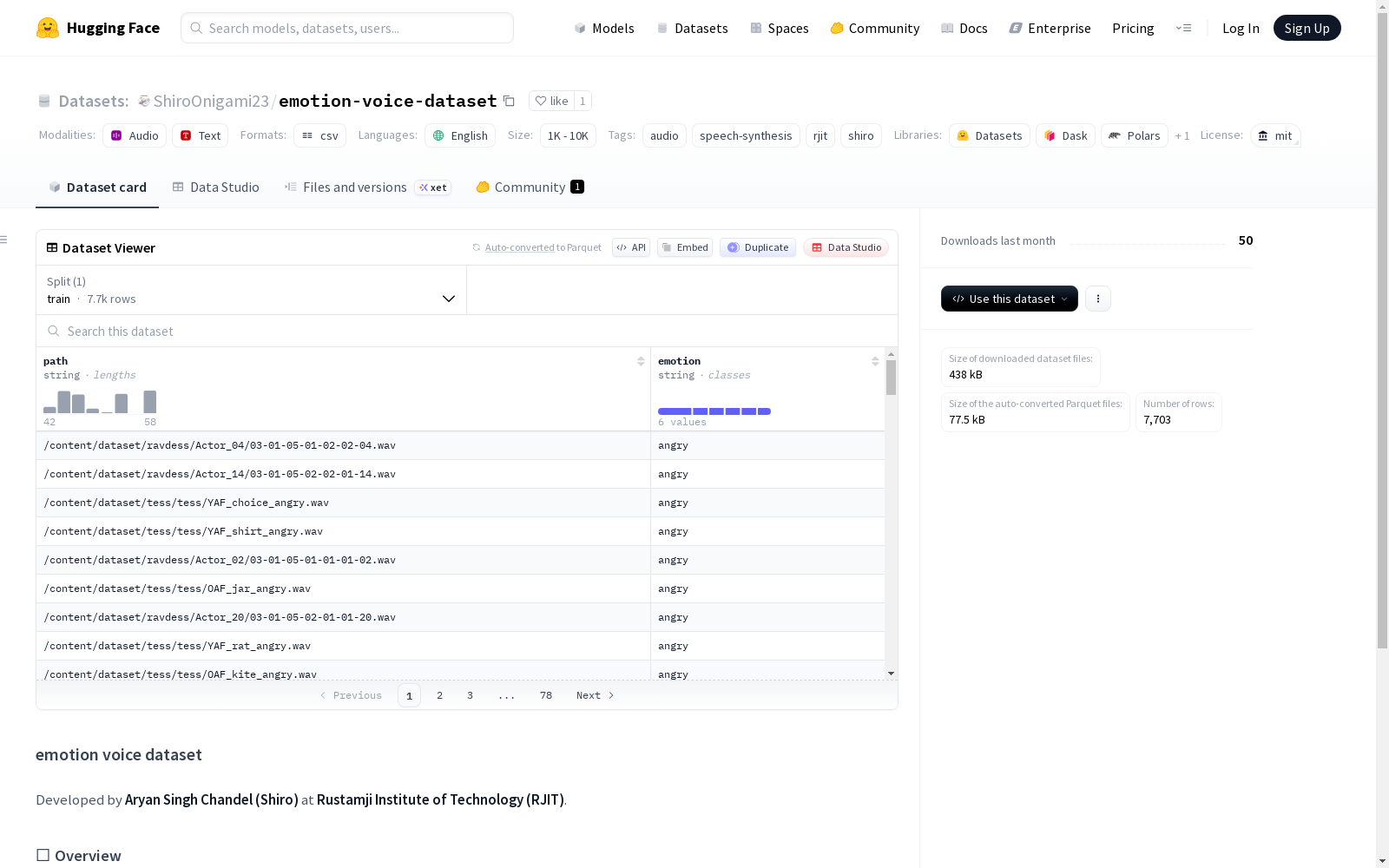
Task: Switch to the Dataset card tab
Action: point(97,187)
